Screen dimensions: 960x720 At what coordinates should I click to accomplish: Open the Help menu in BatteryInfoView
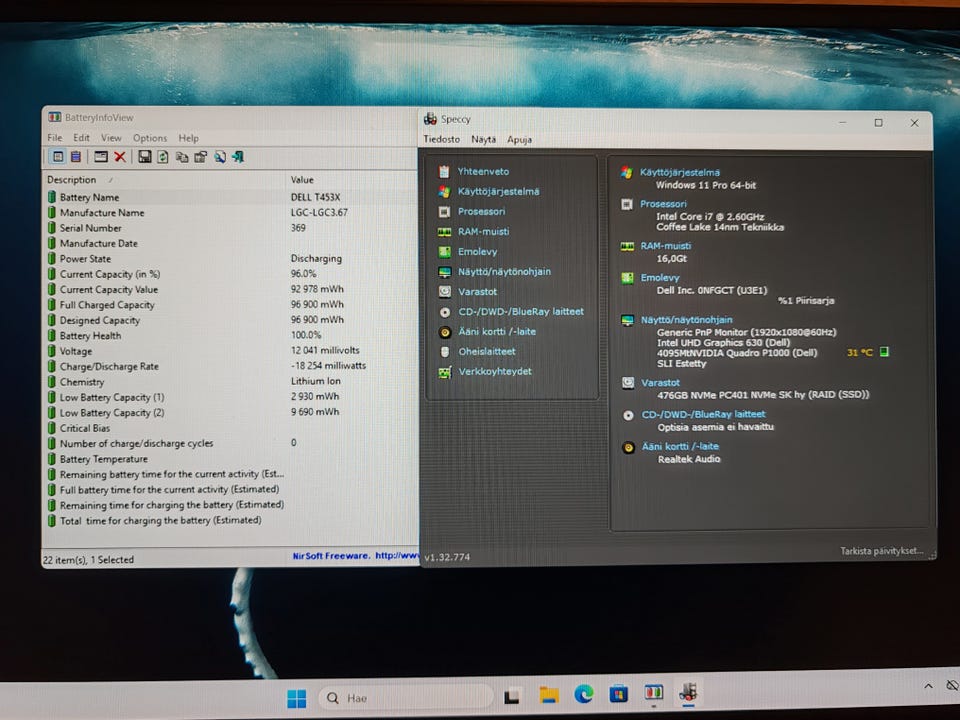(x=189, y=138)
